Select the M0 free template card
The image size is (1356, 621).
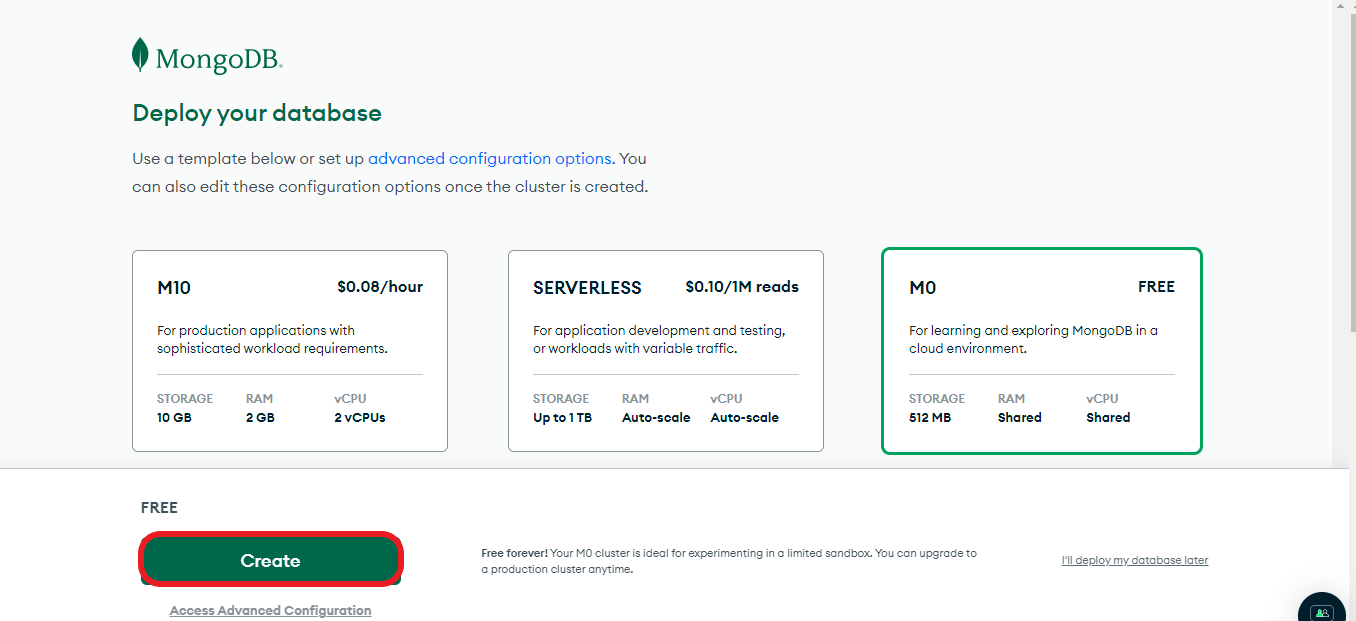click(x=1042, y=351)
